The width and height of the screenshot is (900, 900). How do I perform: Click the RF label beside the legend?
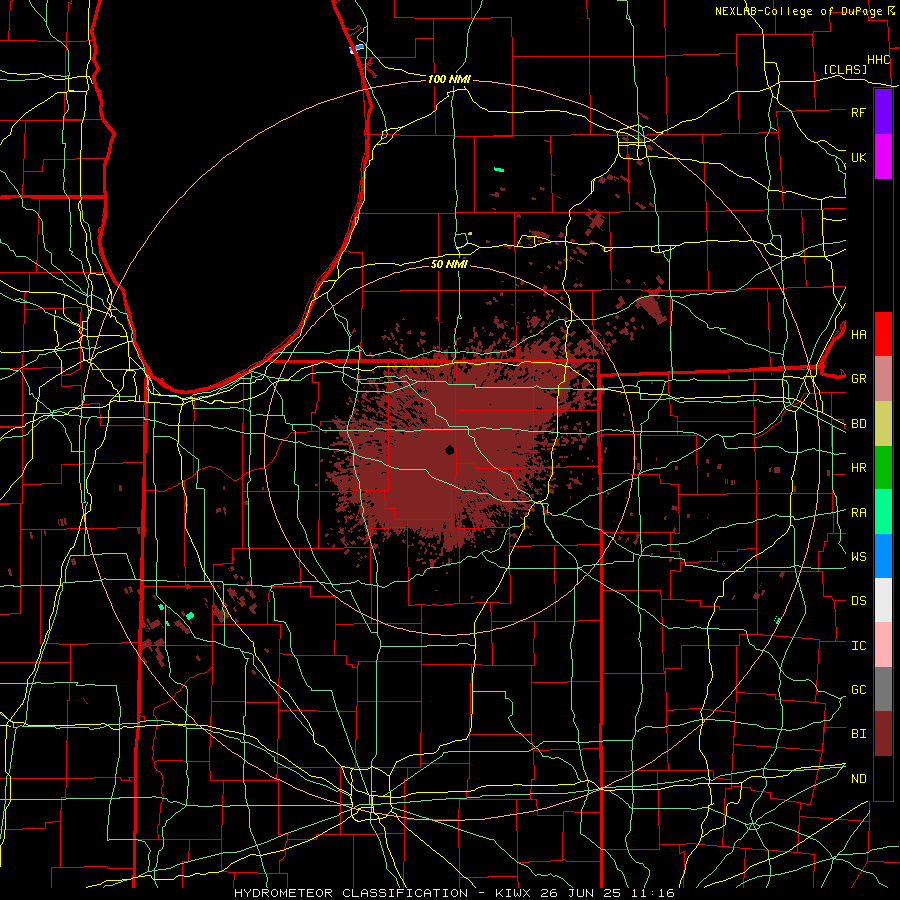click(x=858, y=112)
